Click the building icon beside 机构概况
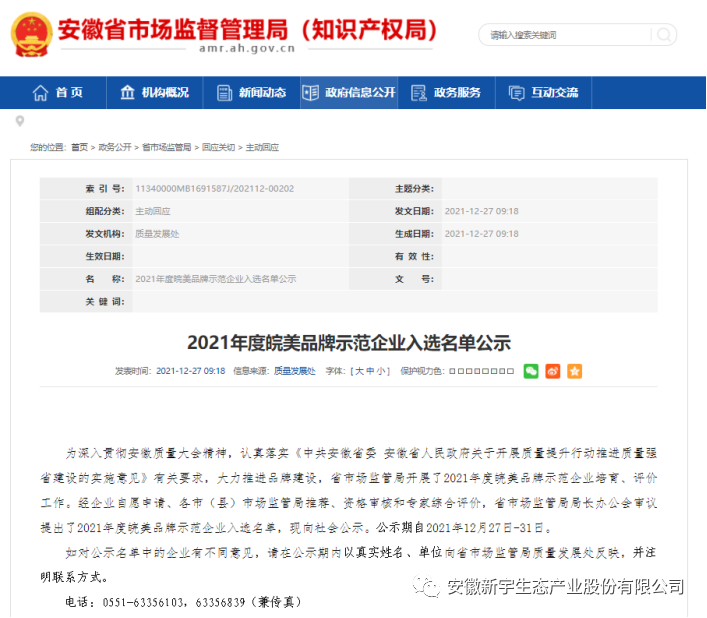The height and width of the screenshot is (618, 707). [128, 93]
